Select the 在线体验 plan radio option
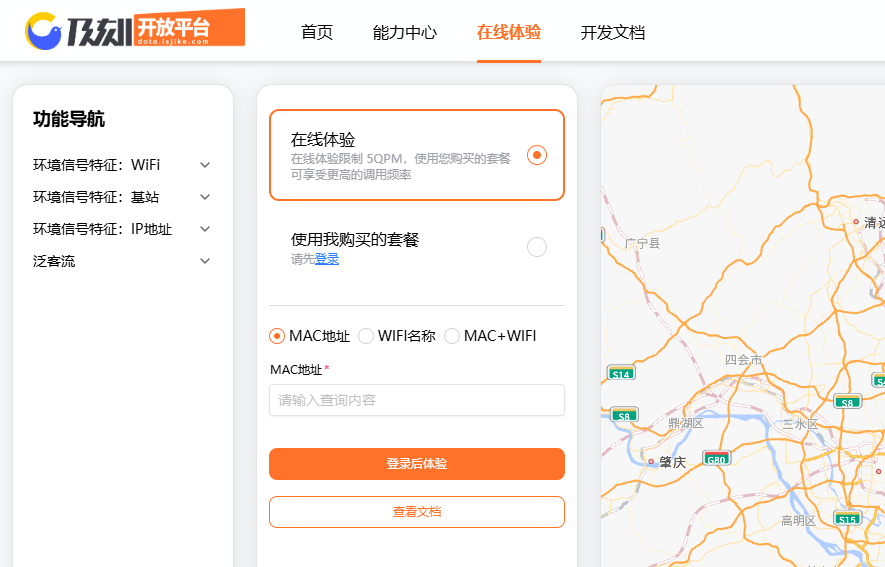The image size is (885, 567). 537,155
